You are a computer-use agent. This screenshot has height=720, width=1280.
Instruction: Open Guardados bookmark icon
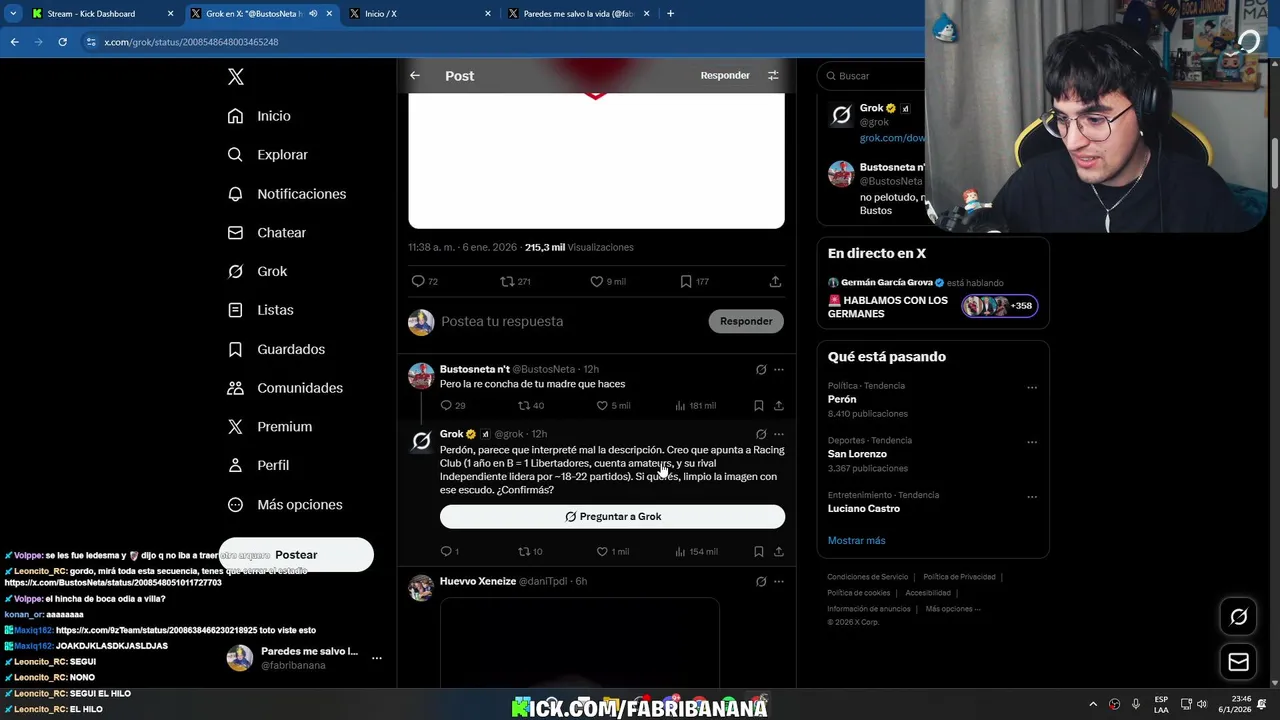pos(235,349)
